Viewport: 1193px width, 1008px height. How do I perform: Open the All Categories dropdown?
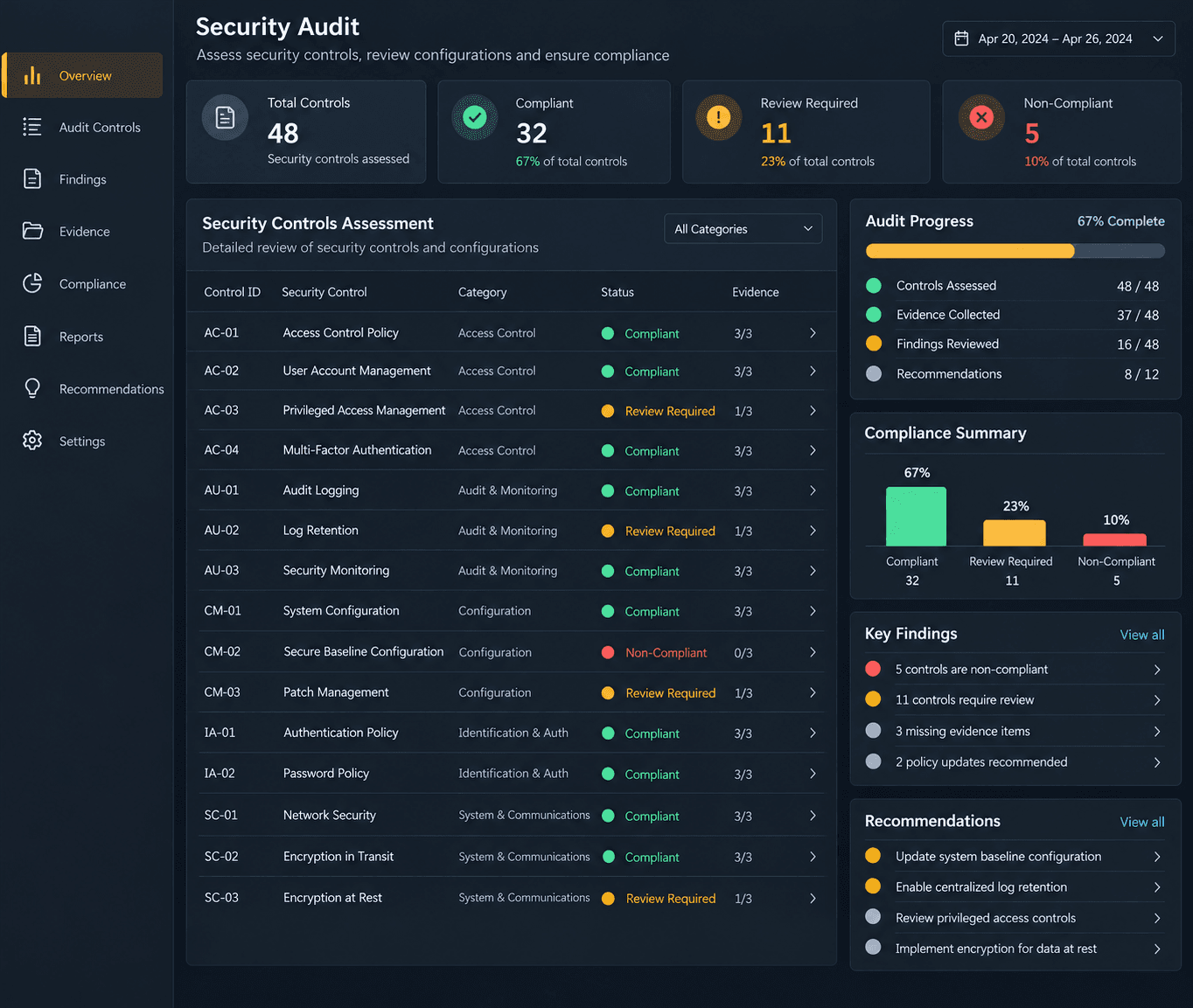point(743,229)
